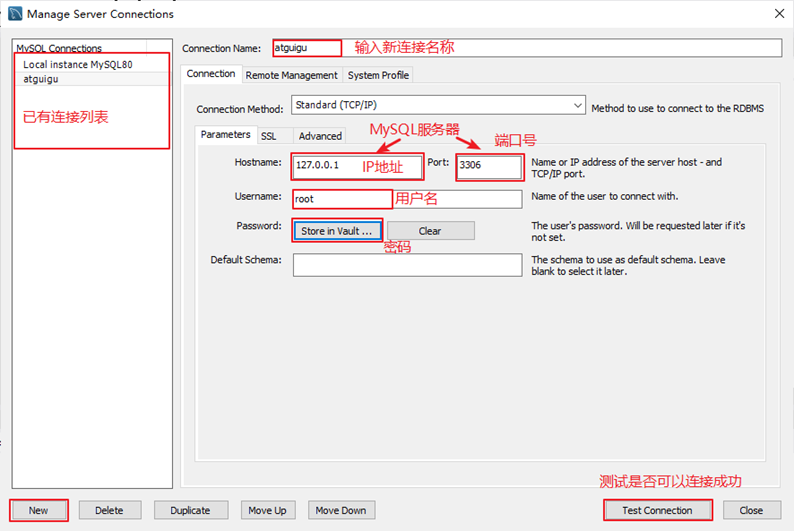Close the Manage Server Connections window
Screen dimensions: 794x531
779,14
